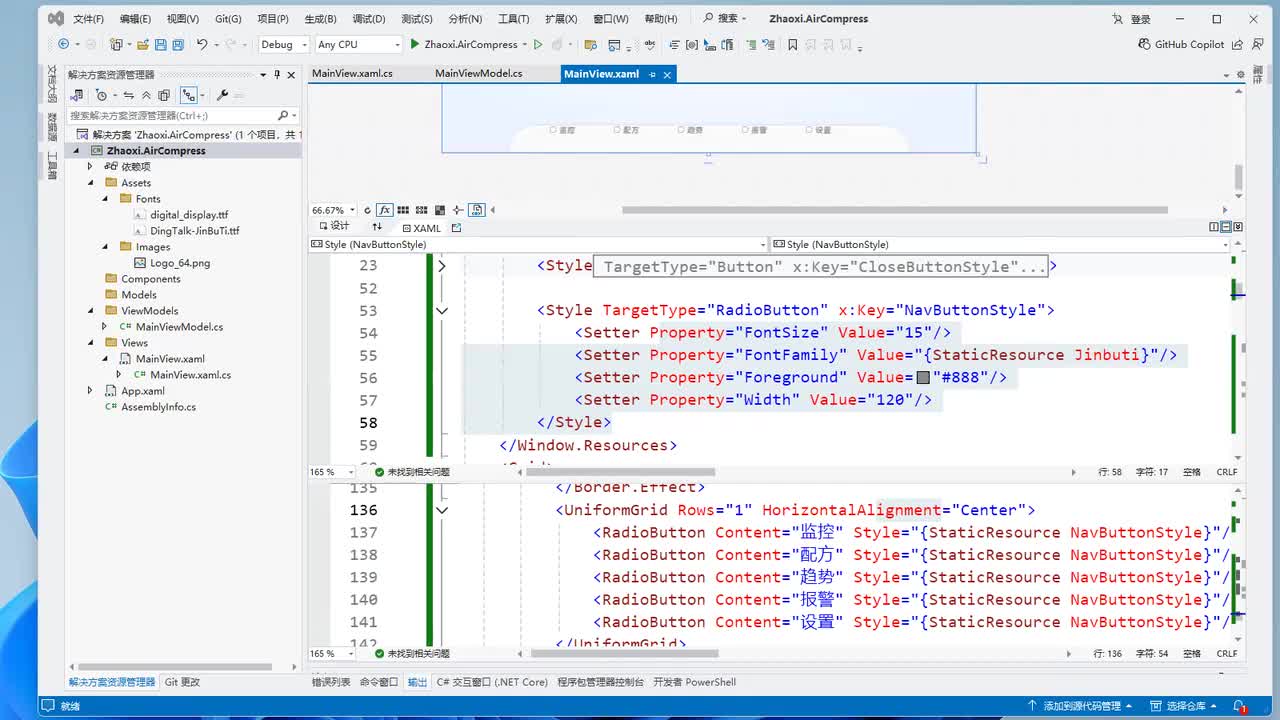Click the Undo arrow in the toolbar
The image size is (1280, 720).
coord(202,44)
